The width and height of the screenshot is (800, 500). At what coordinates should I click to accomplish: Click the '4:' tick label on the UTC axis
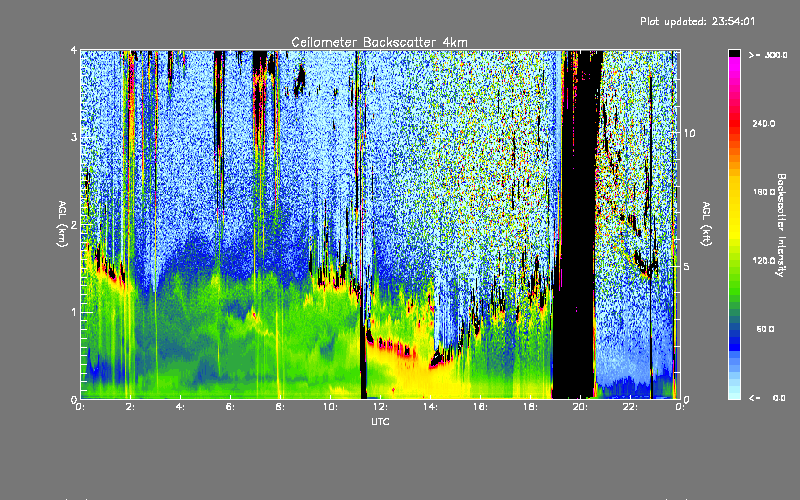[x=181, y=407]
